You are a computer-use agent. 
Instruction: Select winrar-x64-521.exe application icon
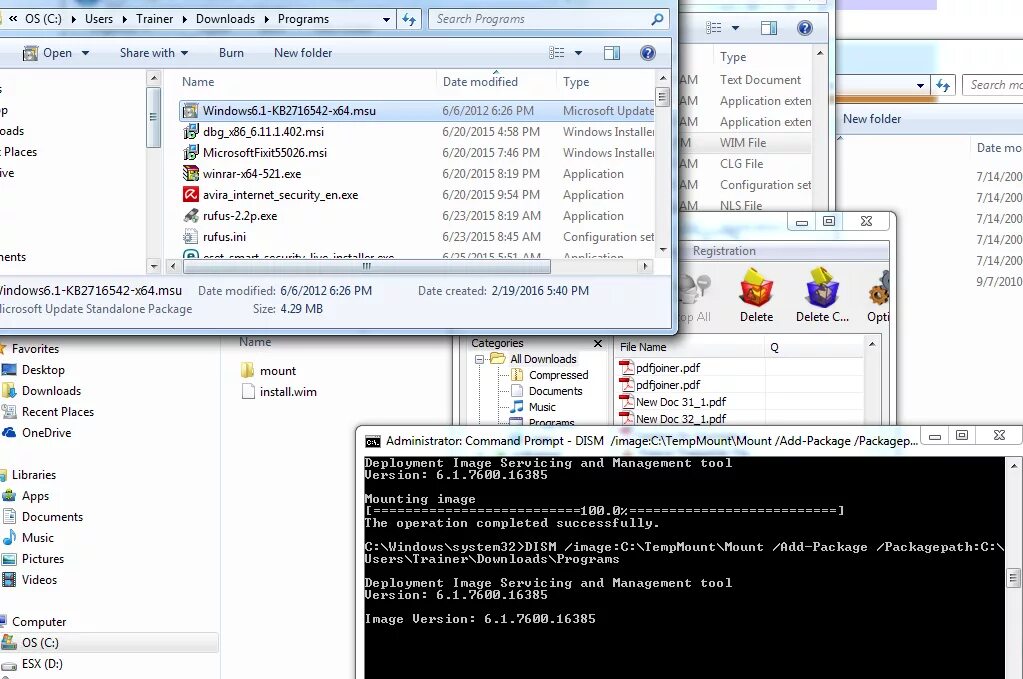coord(191,174)
